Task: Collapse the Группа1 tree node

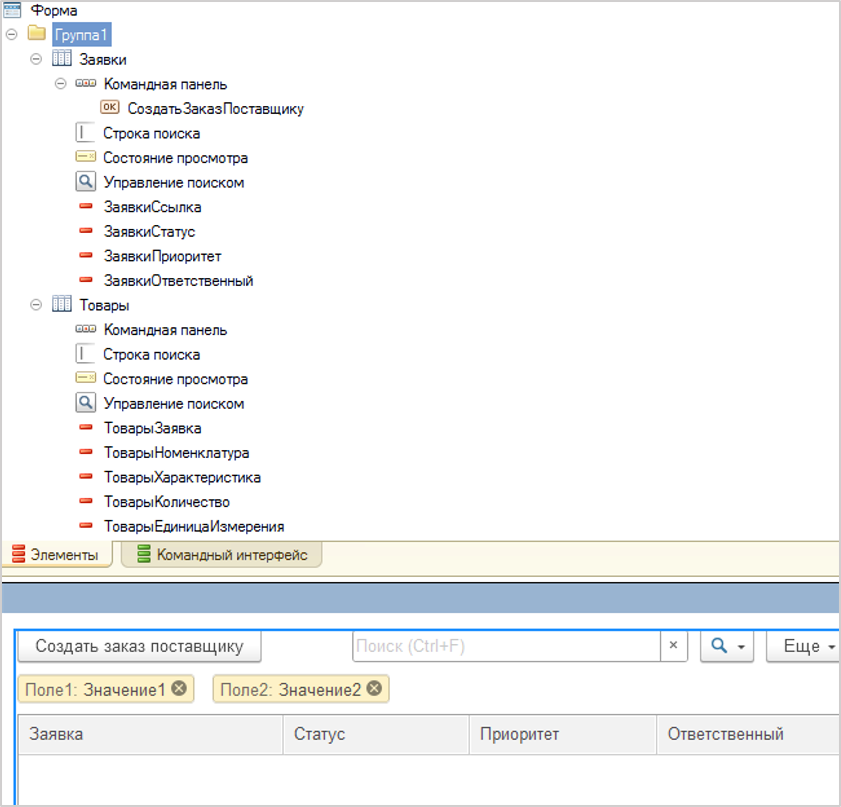Action: click(x=12, y=35)
